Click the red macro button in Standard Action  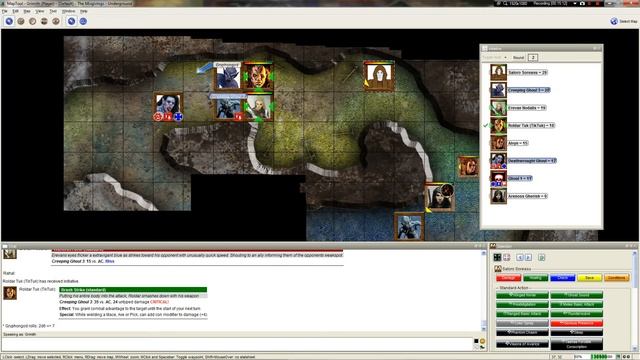click(x=576, y=323)
